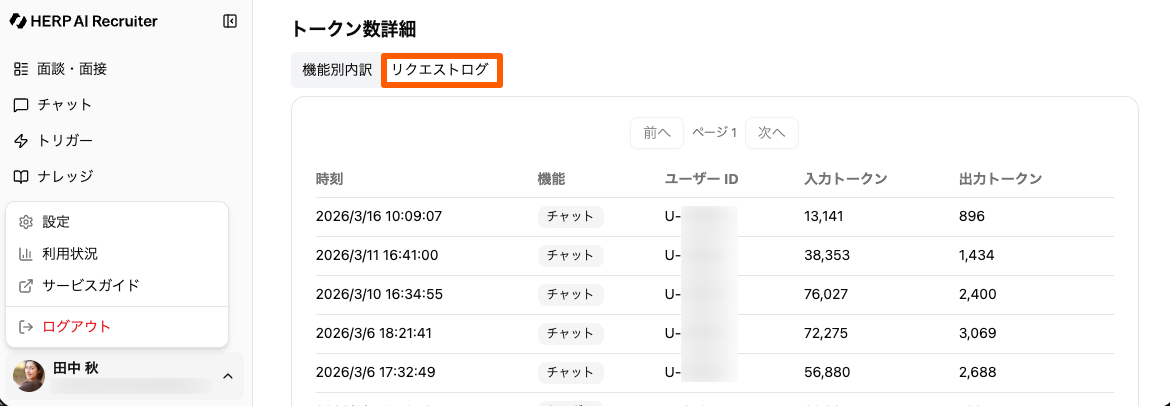Click the 設定 gear icon

point(27,222)
